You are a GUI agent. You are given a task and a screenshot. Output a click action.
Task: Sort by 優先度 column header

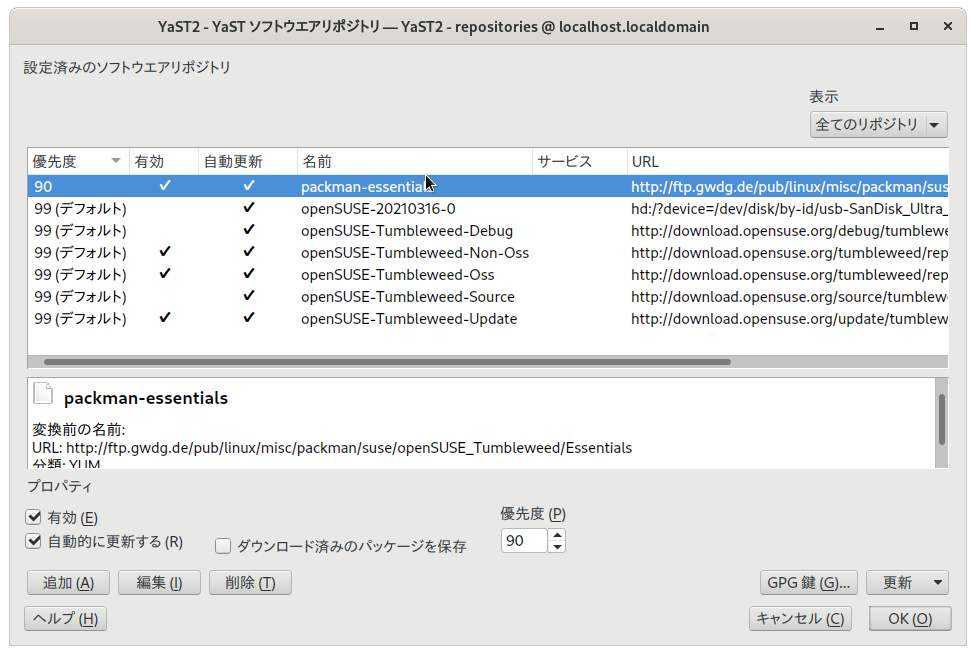[78, 161]
